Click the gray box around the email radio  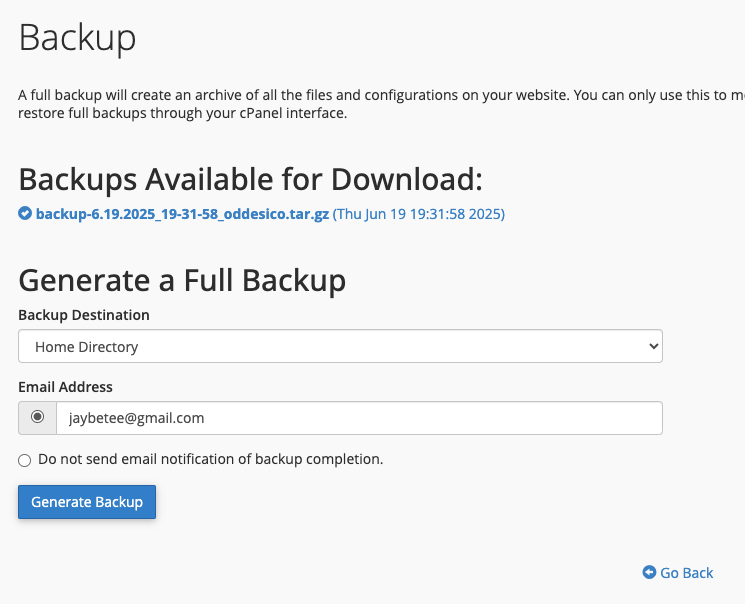37,418
